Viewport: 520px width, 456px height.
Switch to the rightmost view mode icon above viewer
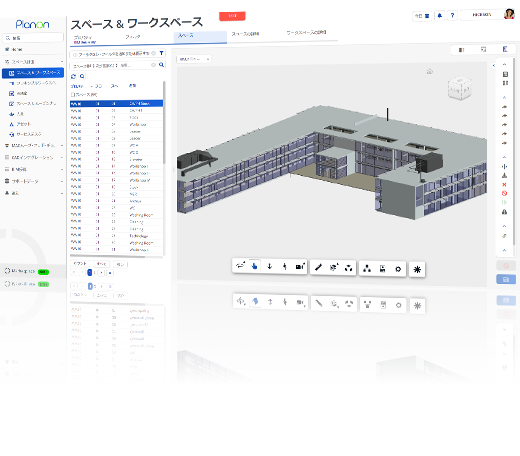505,49
